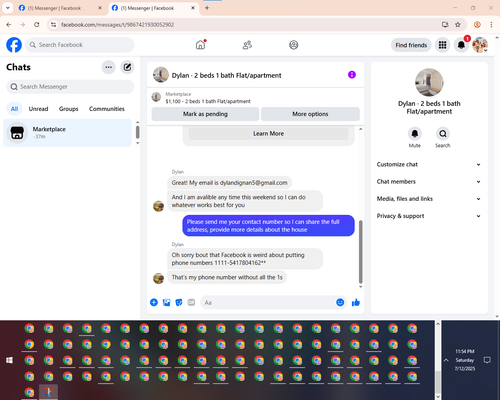Expand Customize chat section

click(429, 164)
